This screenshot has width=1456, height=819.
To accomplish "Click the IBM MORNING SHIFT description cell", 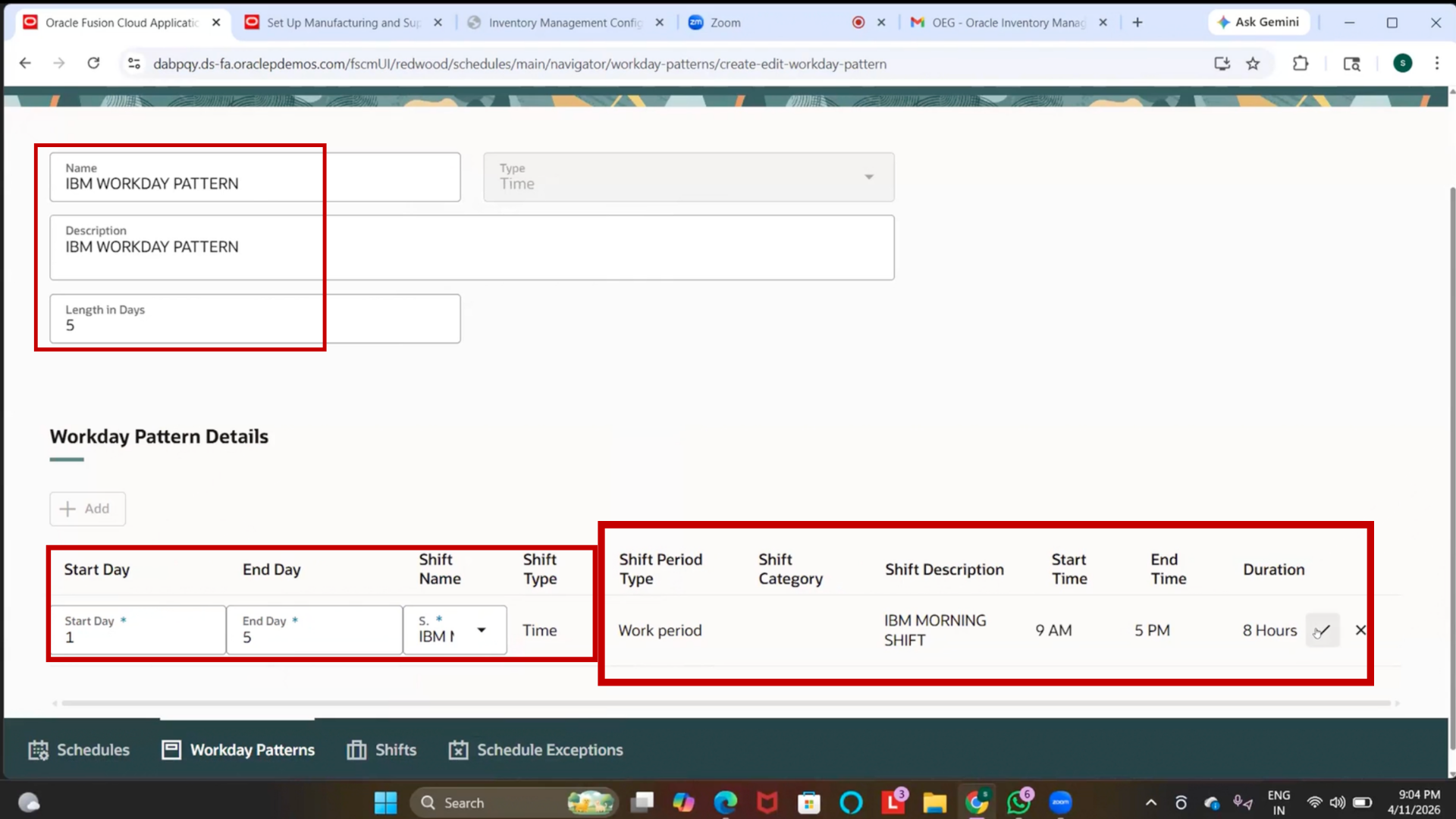I will (935, 630).
